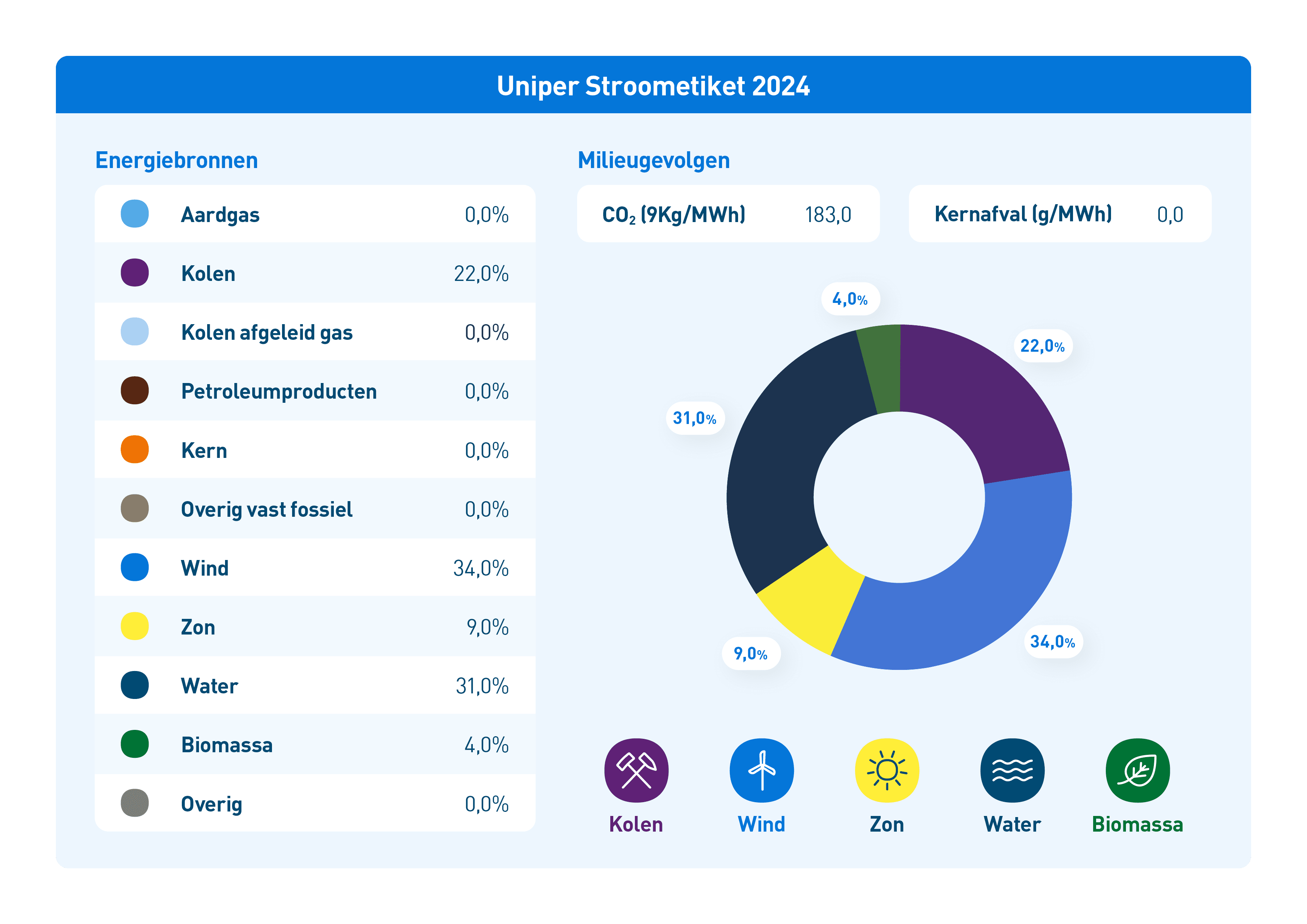Click the 34,0% donut chart label
The image size is (1307, 924).
point(1053,642)
